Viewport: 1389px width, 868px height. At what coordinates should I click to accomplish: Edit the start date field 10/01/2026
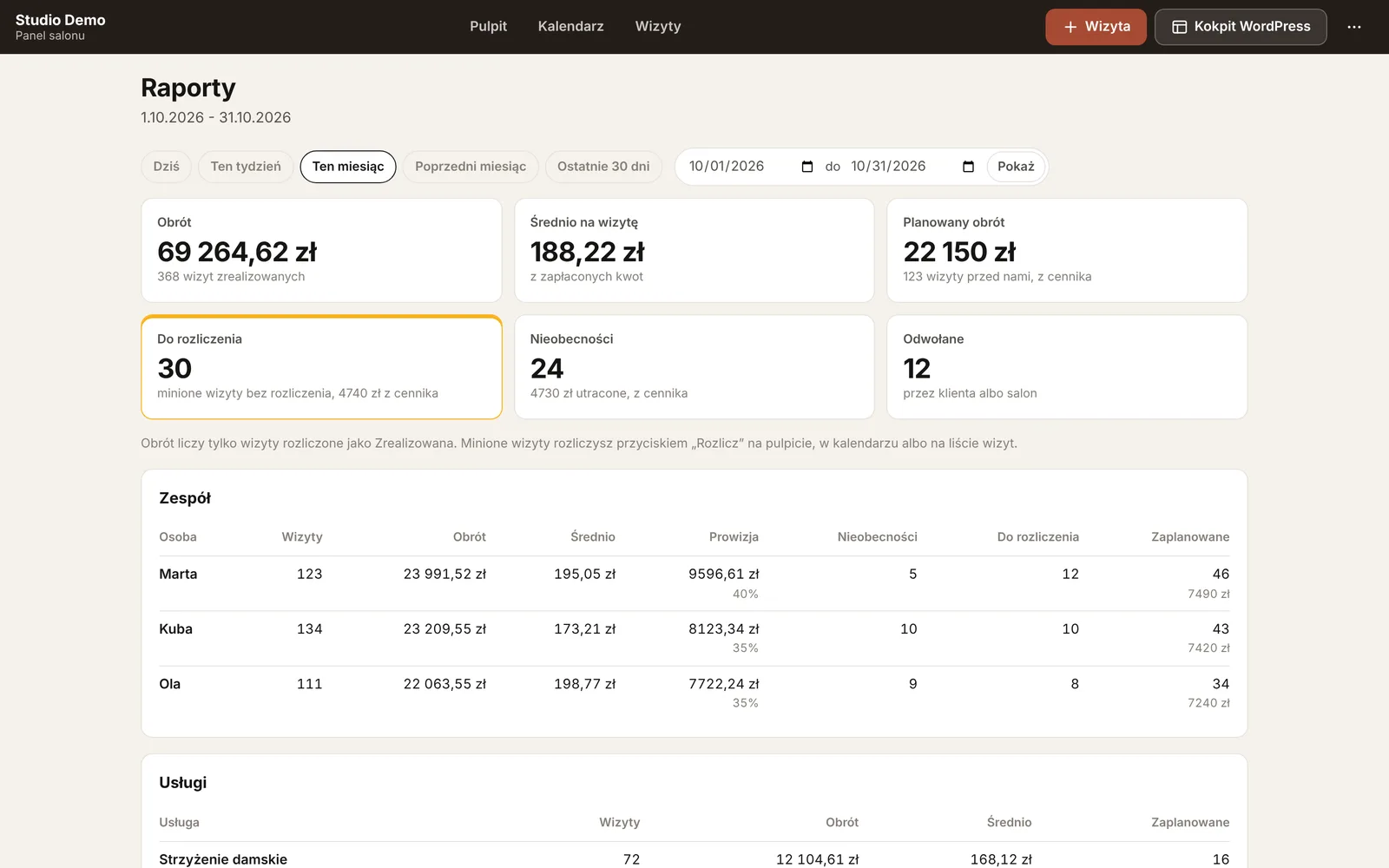(x=751, y=167)
